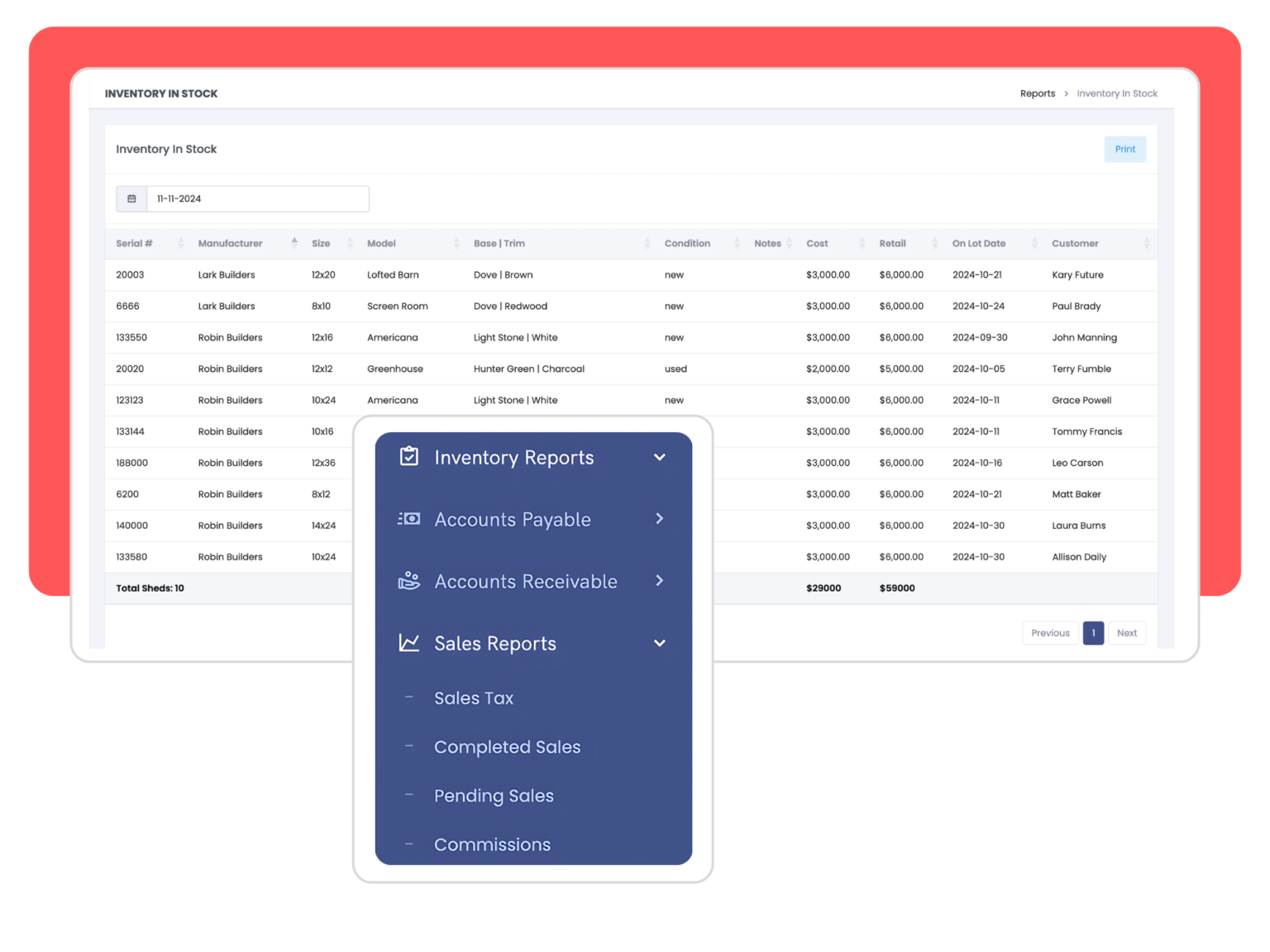
Task: Click Hunter Green | Charcoal cell
Action: tap(529, 369)
